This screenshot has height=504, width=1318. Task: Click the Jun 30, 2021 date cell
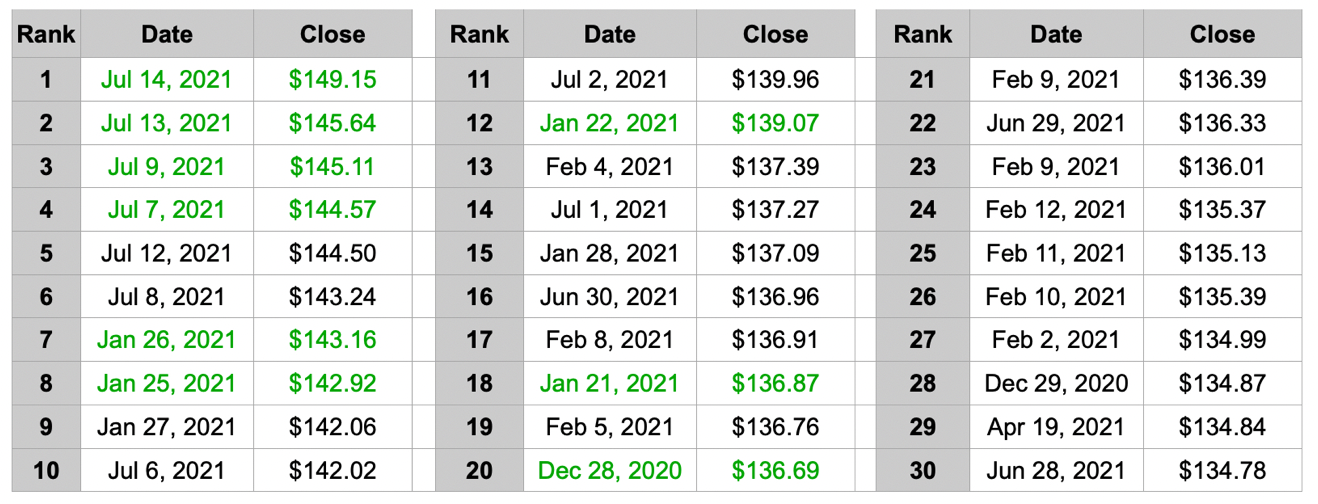click(x=610, y=297)
